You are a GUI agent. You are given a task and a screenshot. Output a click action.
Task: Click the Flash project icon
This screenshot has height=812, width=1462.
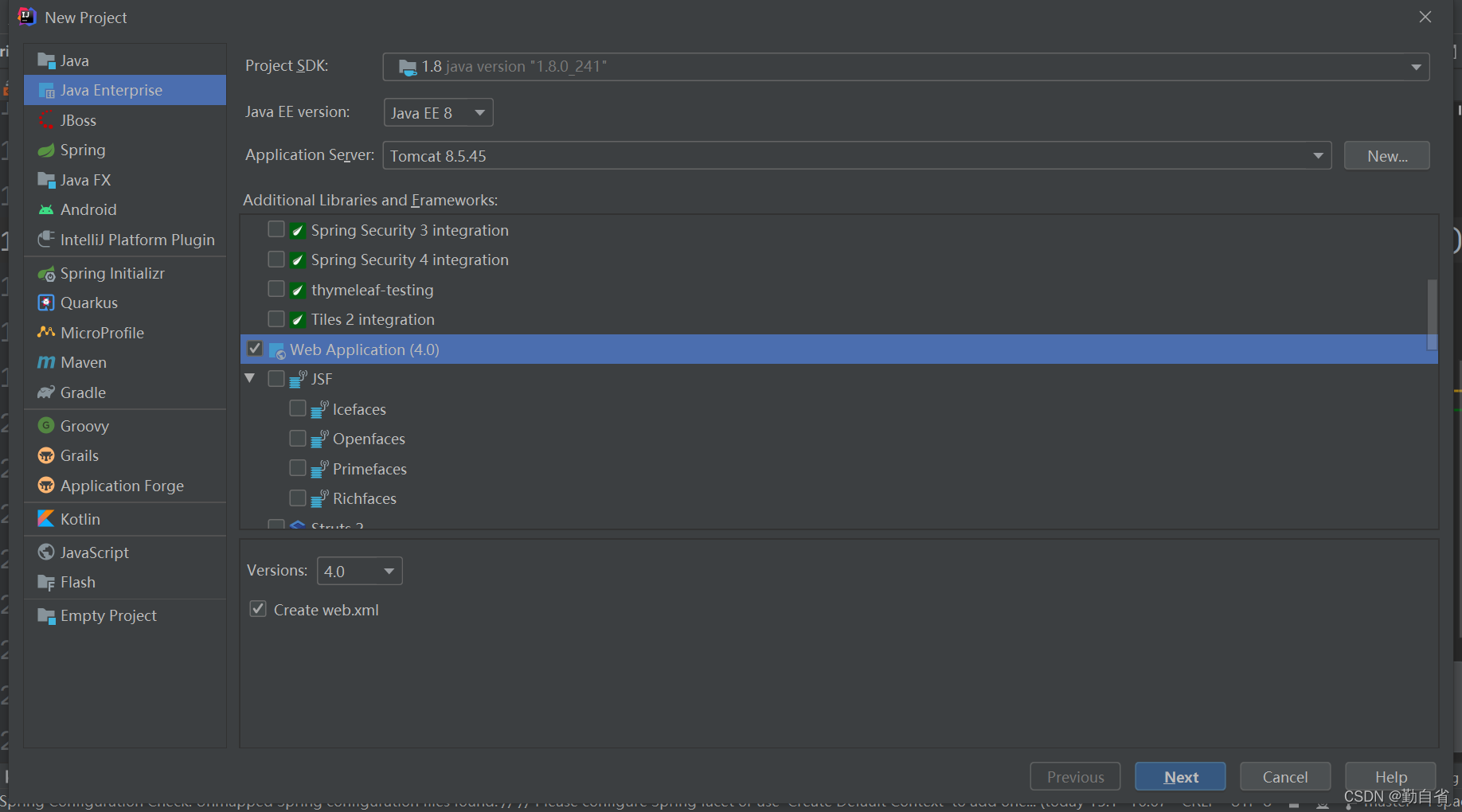point(46,583)
